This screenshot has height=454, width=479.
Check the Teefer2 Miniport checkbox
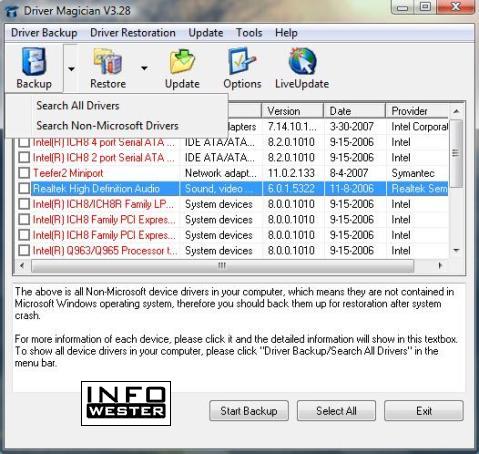24,173
